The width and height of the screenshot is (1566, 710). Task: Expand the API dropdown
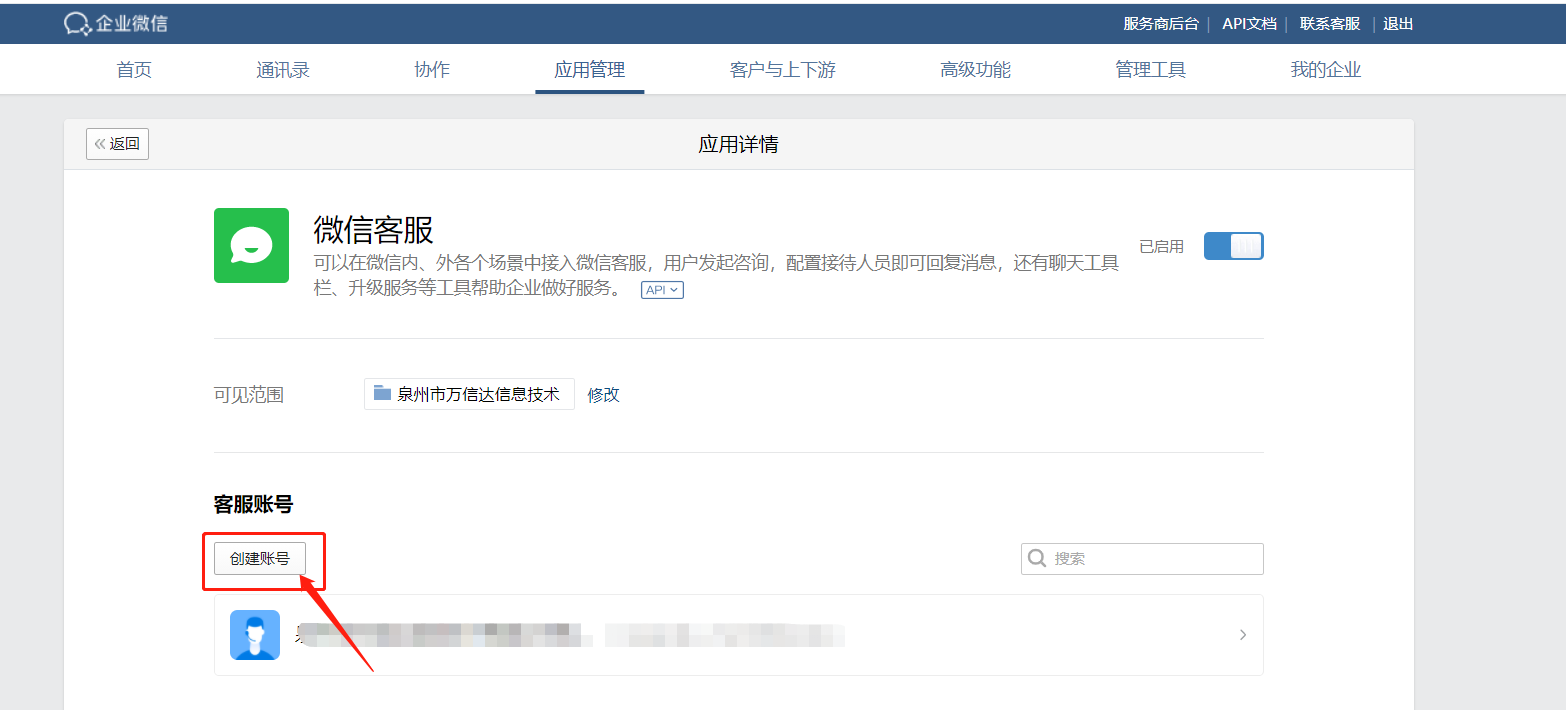tap(662, 290)
